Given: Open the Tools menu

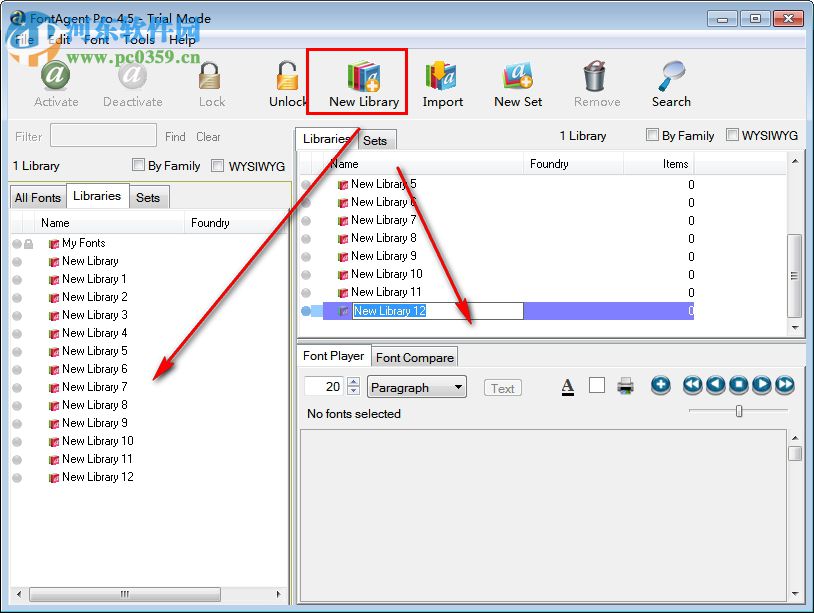Looking at the screenshot, I should pos(139,40).
